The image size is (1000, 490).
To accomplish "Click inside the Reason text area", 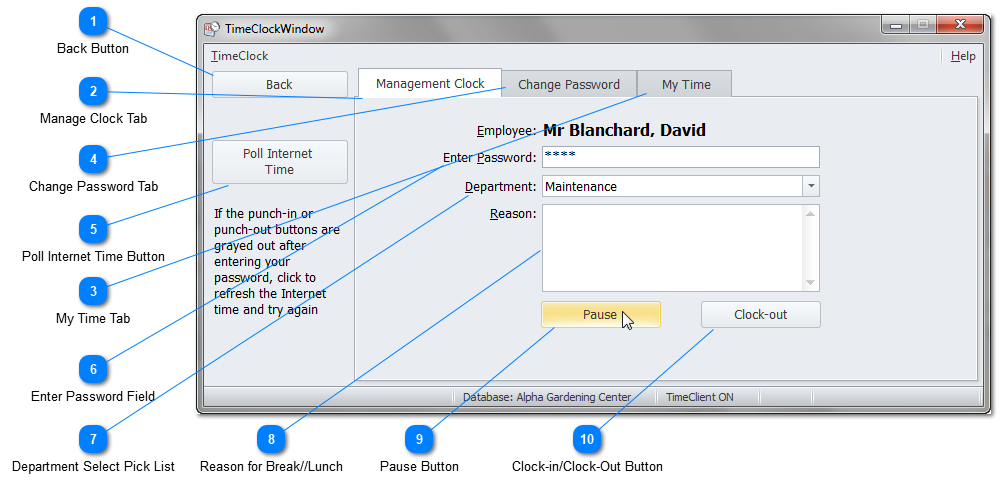I will point(672,247).
